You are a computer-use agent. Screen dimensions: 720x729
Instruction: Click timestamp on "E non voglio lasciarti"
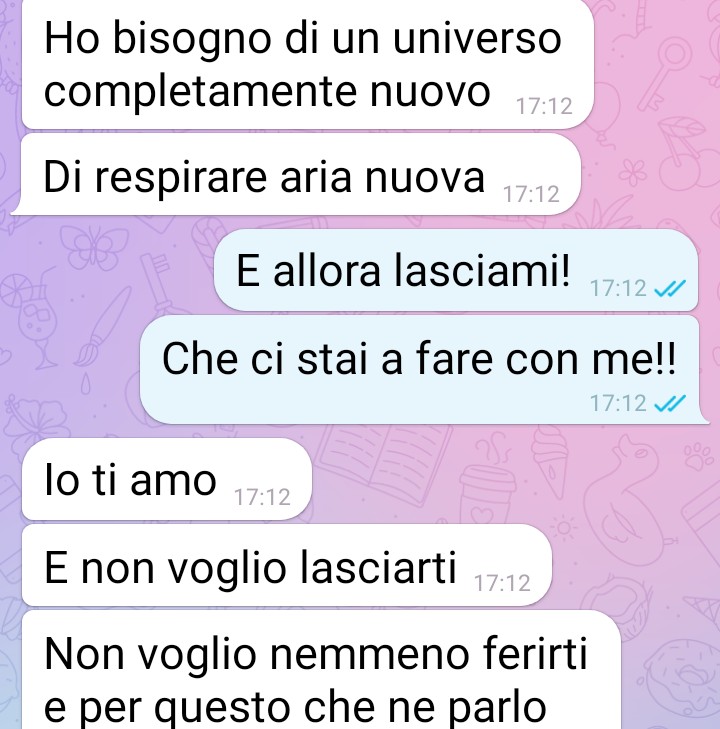coord(502,583)
